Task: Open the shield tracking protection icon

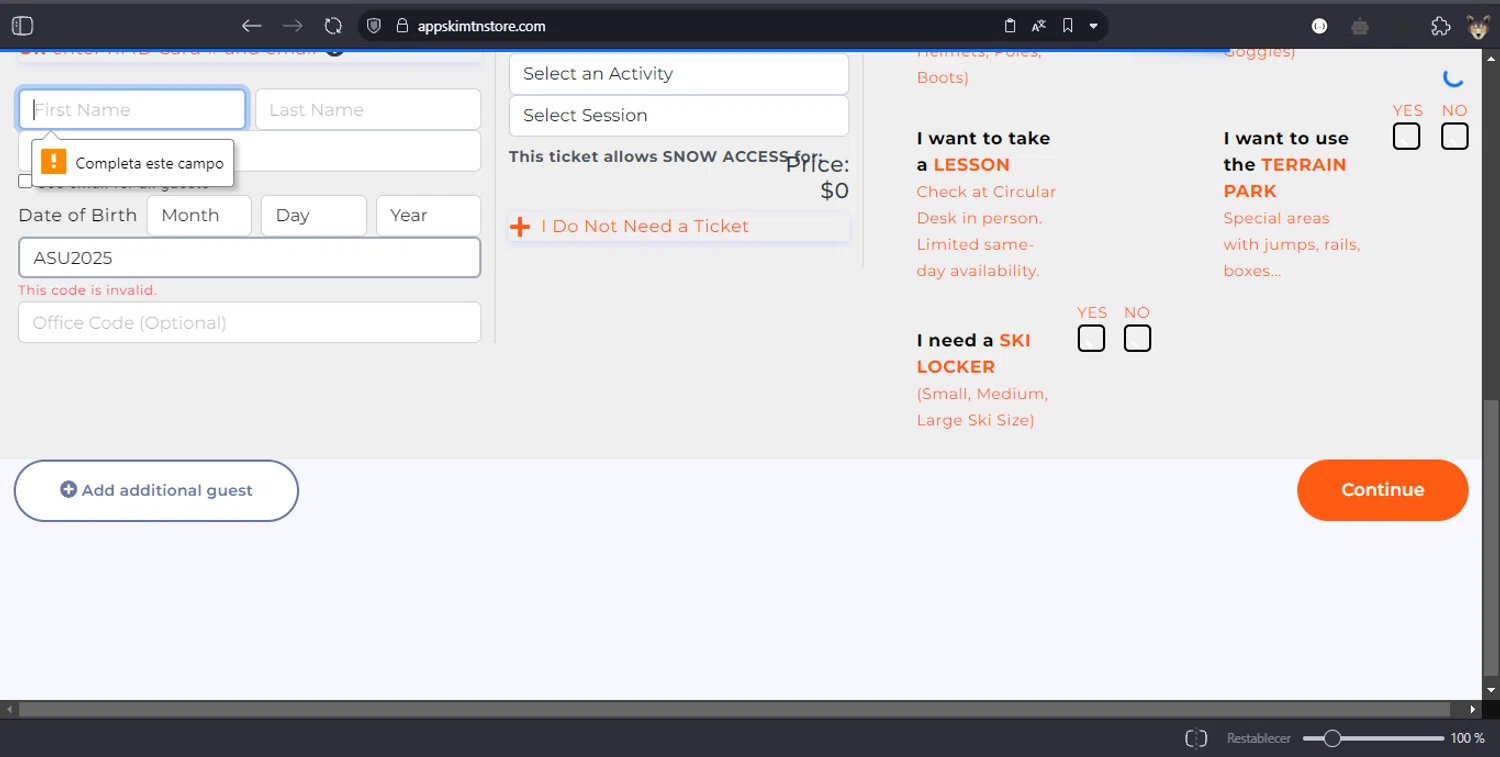Action: coord(374,26)
